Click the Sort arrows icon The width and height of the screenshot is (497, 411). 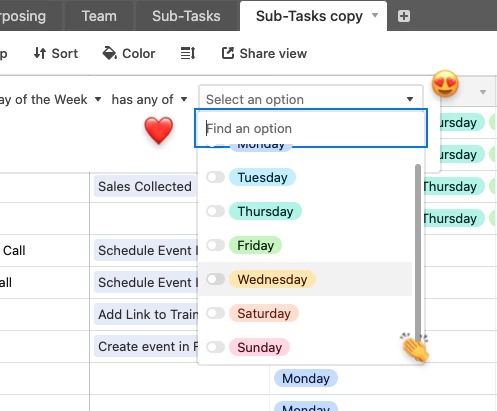40,53
